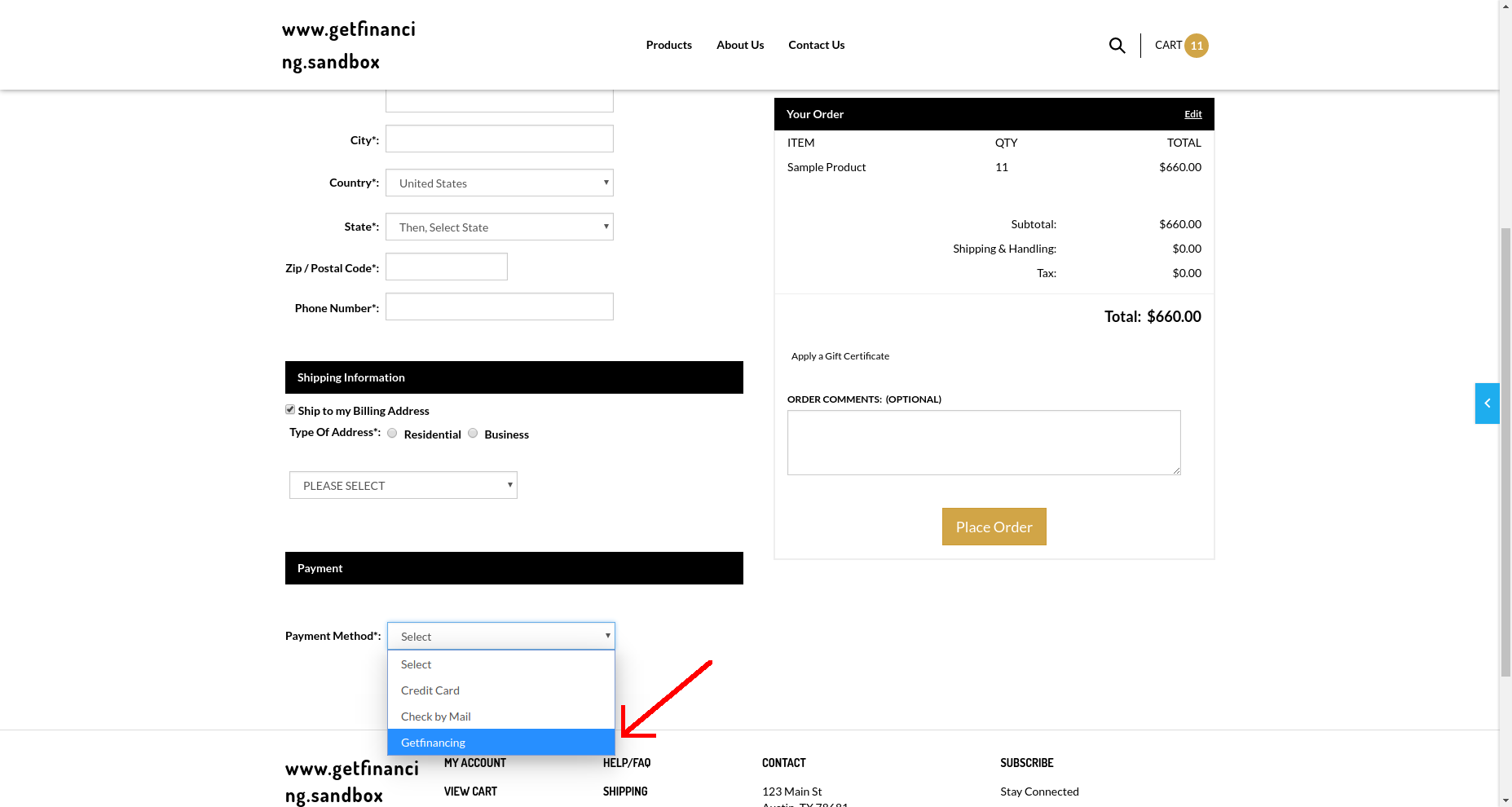The image size is (1512, 807).
Task: Open the Country dropdown
Action: 500,183
